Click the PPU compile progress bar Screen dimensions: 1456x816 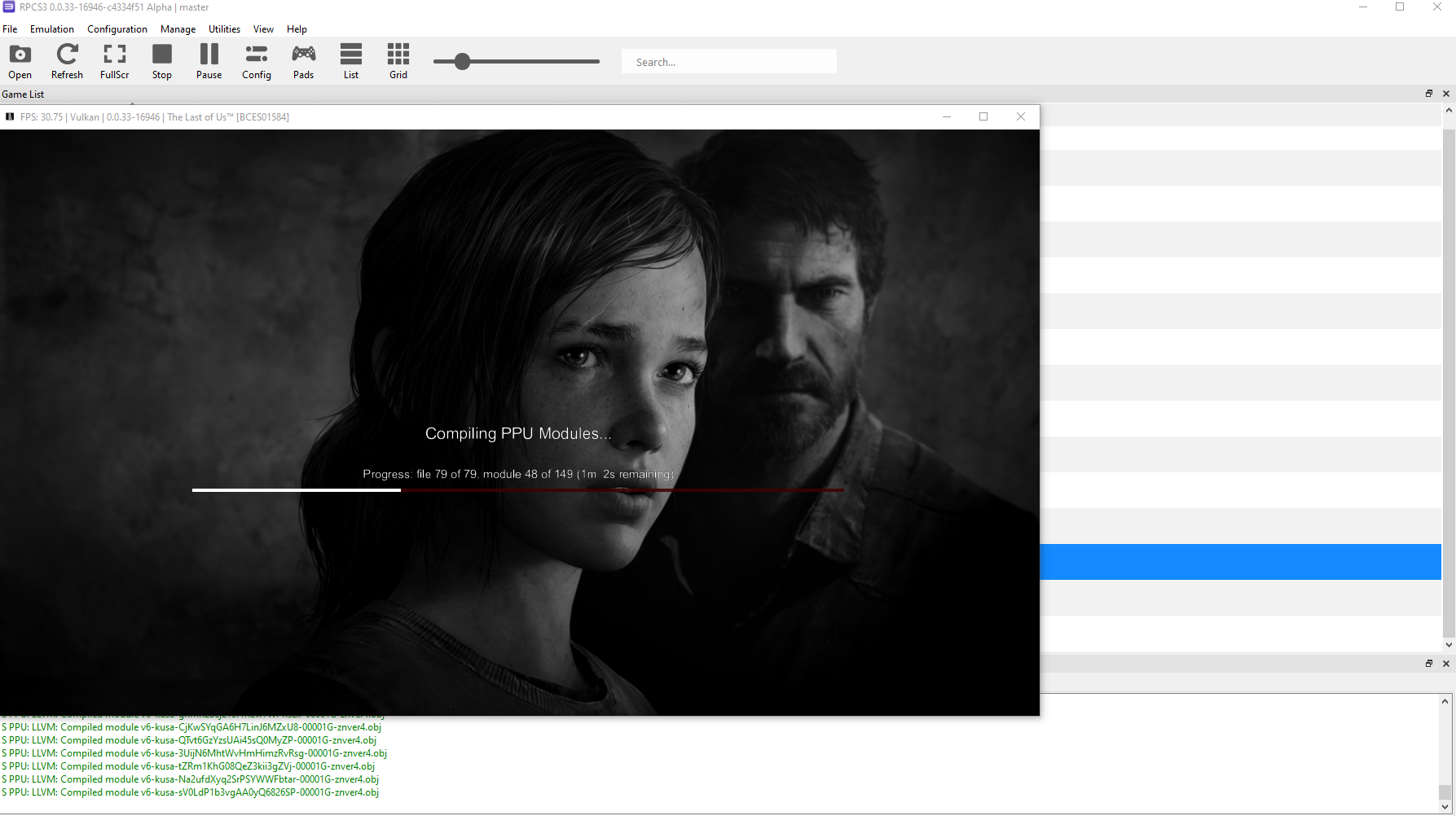518,490
